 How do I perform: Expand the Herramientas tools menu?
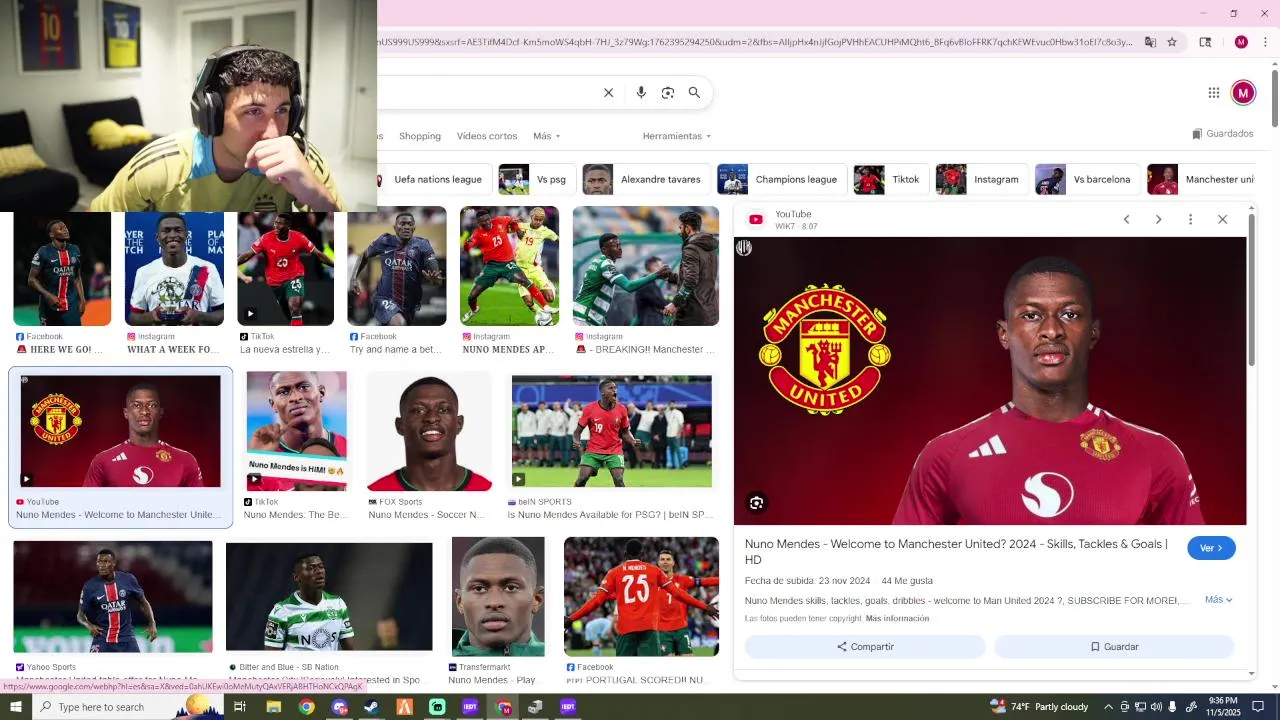click(x=677, y=136)
